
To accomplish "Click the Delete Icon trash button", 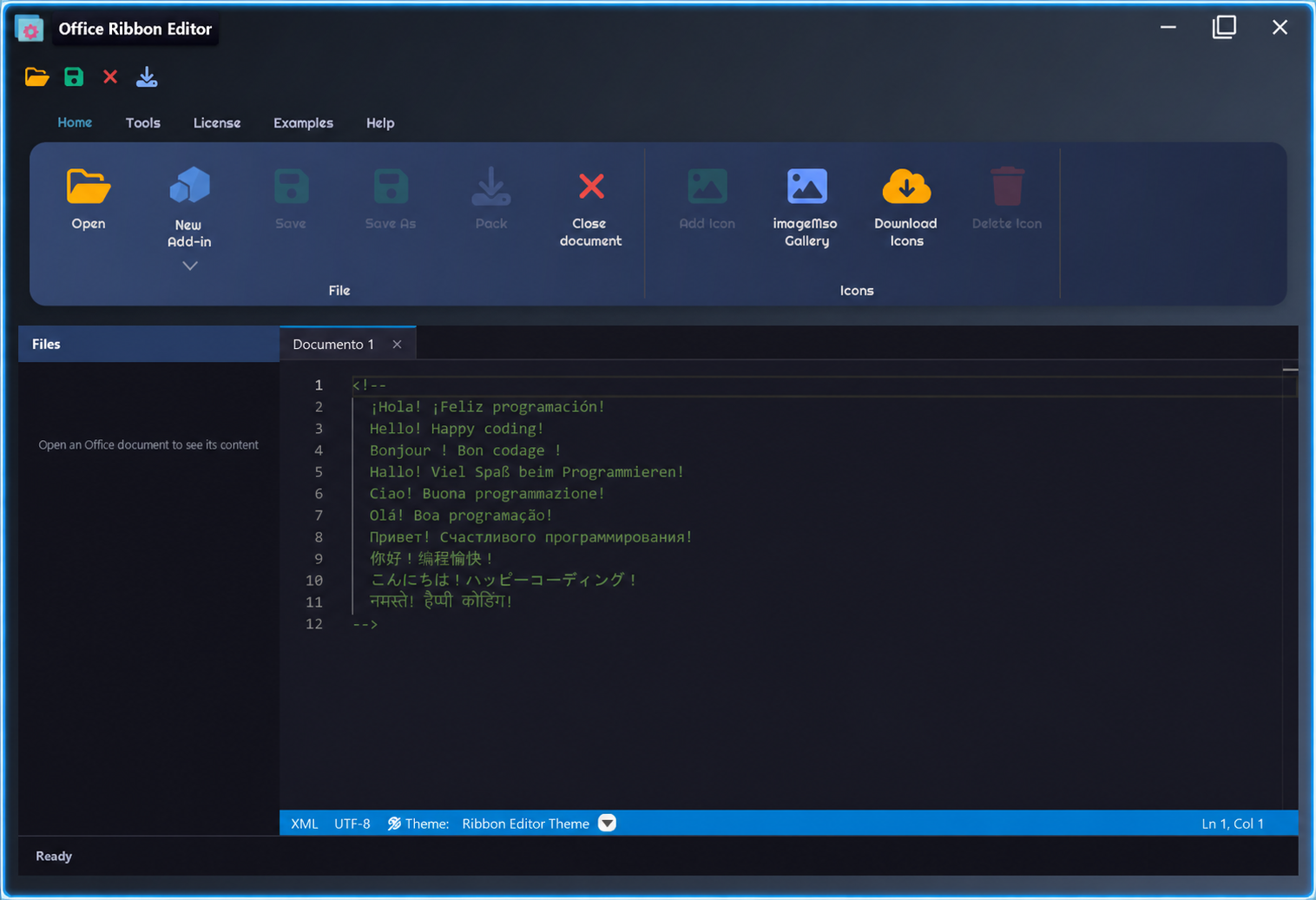I will [1007, 200].
